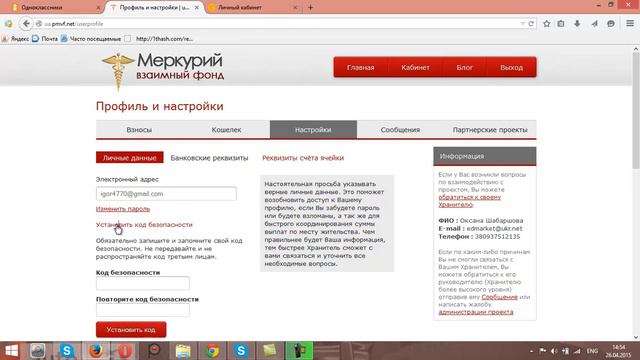Click Установить код безопасности link
The height and width of the screenshot is (360, 640).
click(x=144, y=224)
